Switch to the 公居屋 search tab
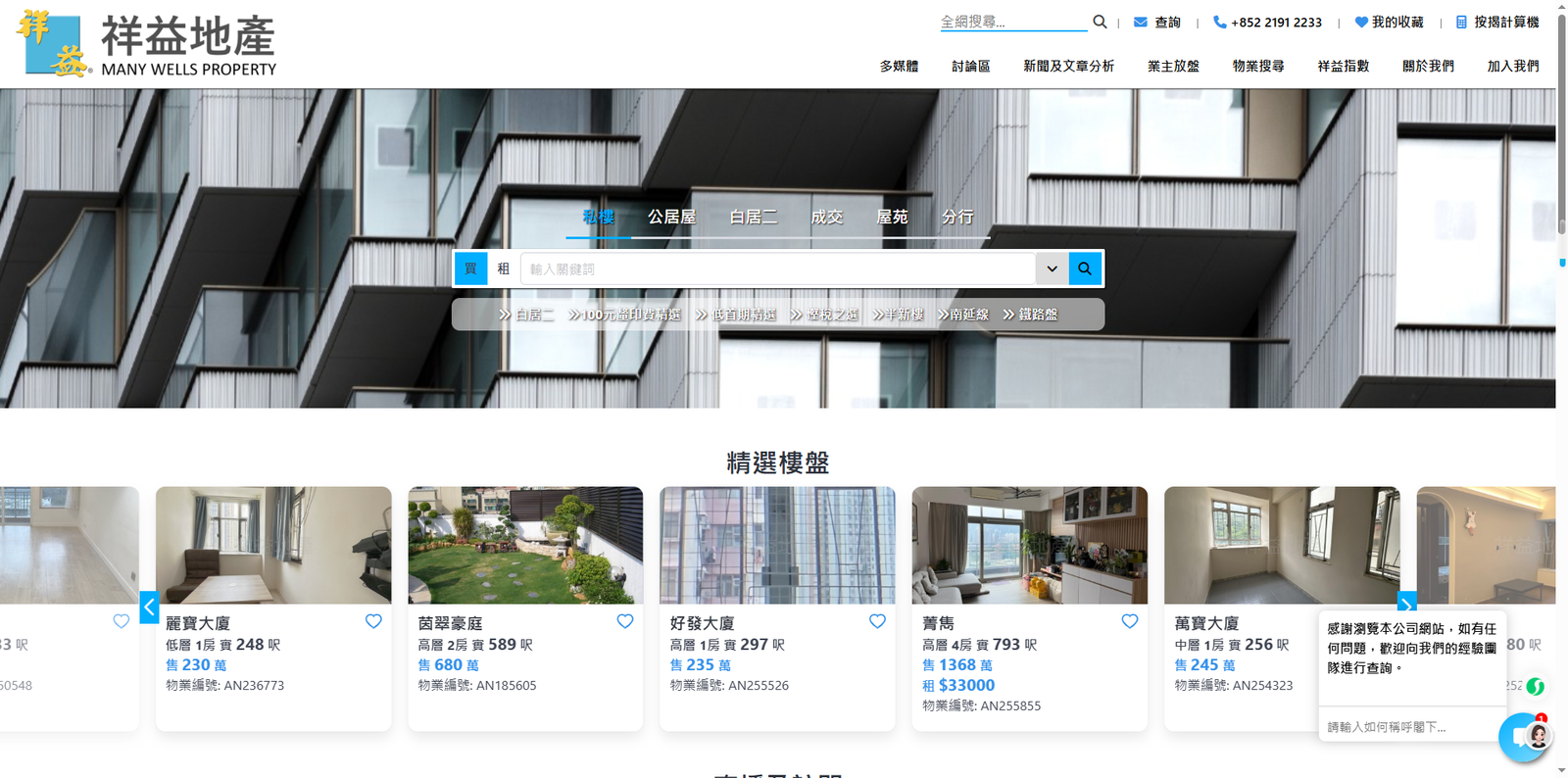 671,217
